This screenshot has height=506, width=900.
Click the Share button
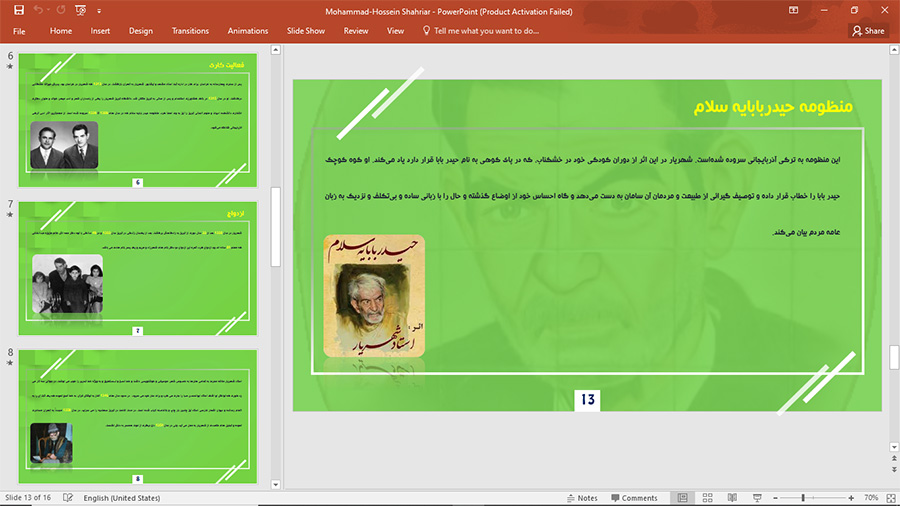tap(868, 31)
